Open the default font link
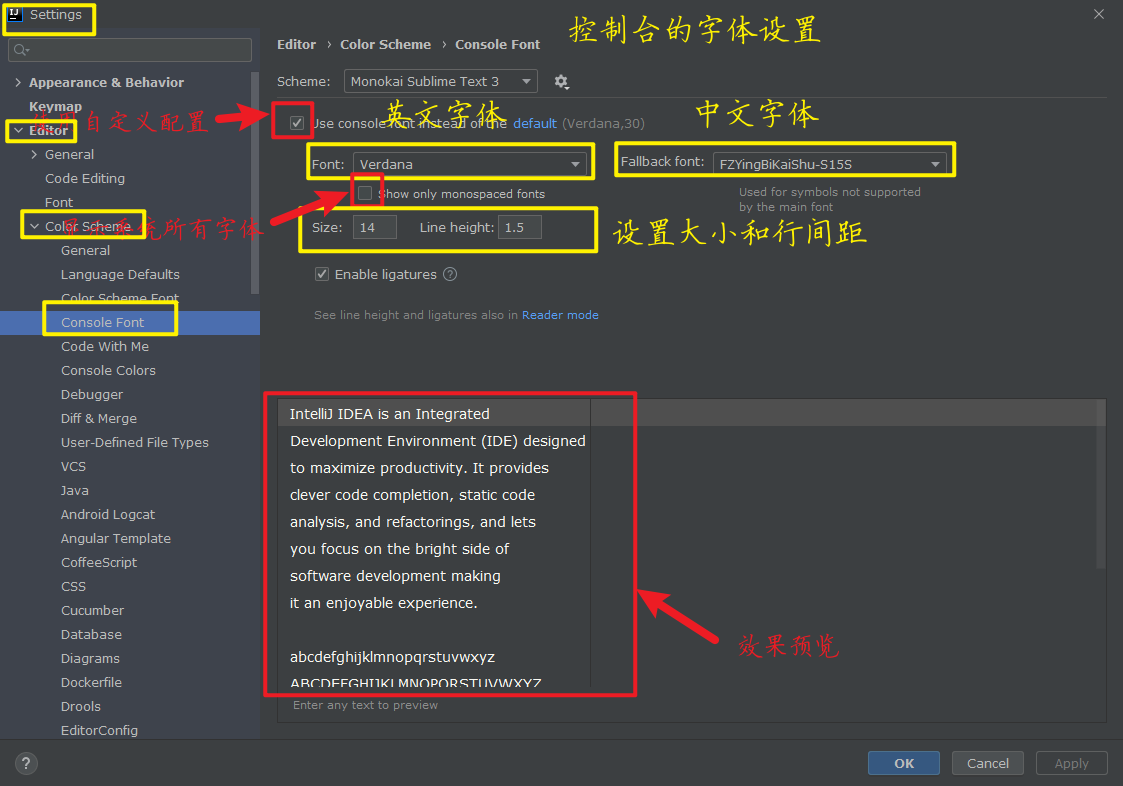The height and width of the screenshot is (786, 1123). 535,123
